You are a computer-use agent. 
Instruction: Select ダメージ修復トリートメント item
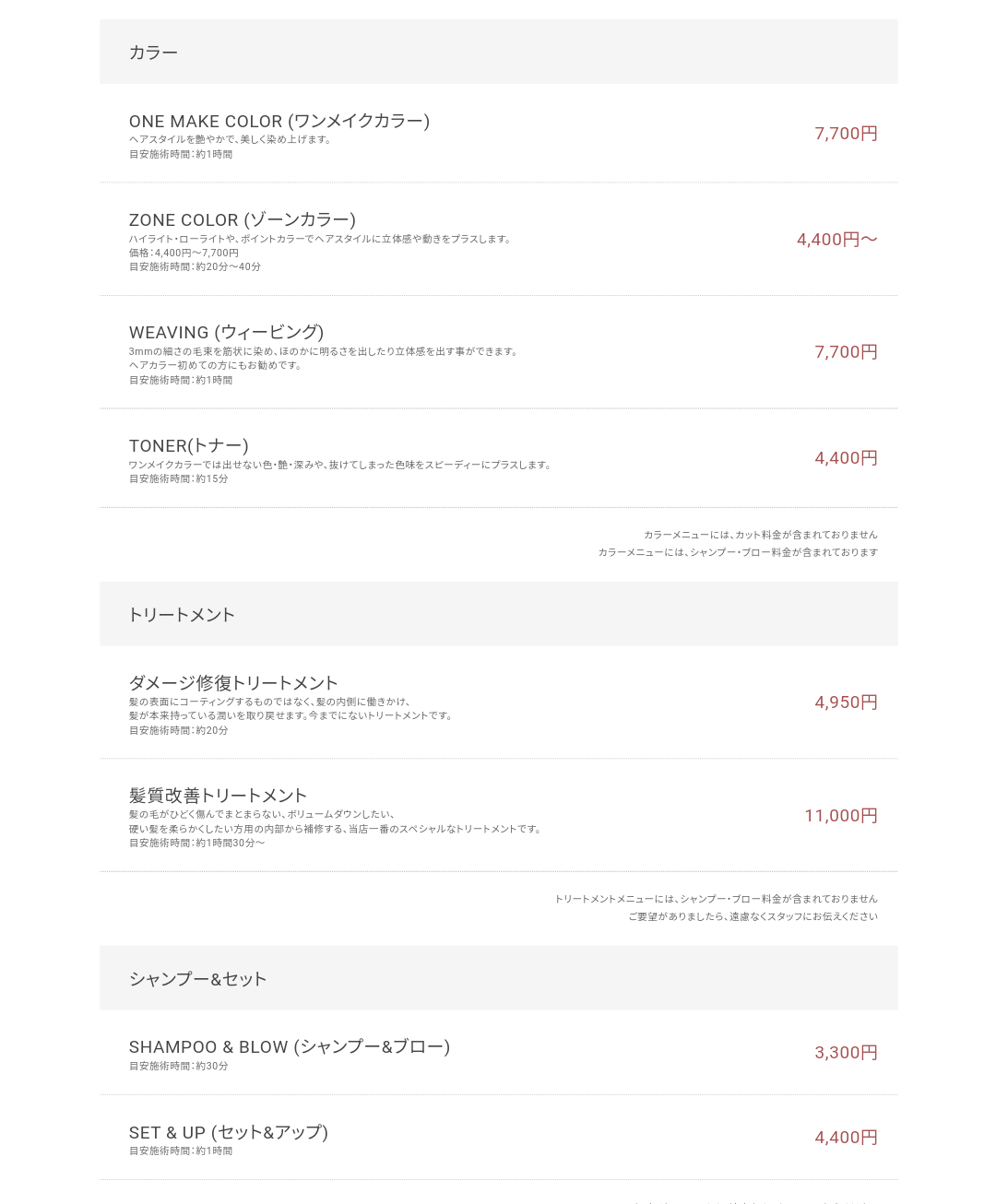tap(233, 683)
